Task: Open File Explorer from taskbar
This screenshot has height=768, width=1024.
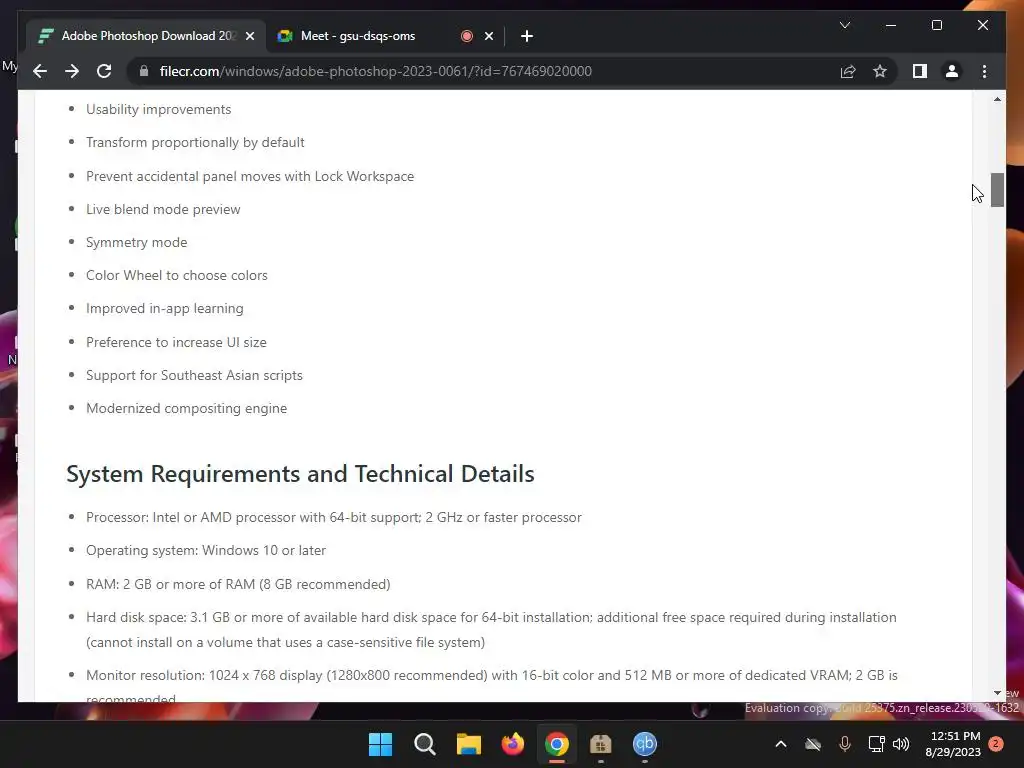Action: pyautogui.click(x=468, y=744)
